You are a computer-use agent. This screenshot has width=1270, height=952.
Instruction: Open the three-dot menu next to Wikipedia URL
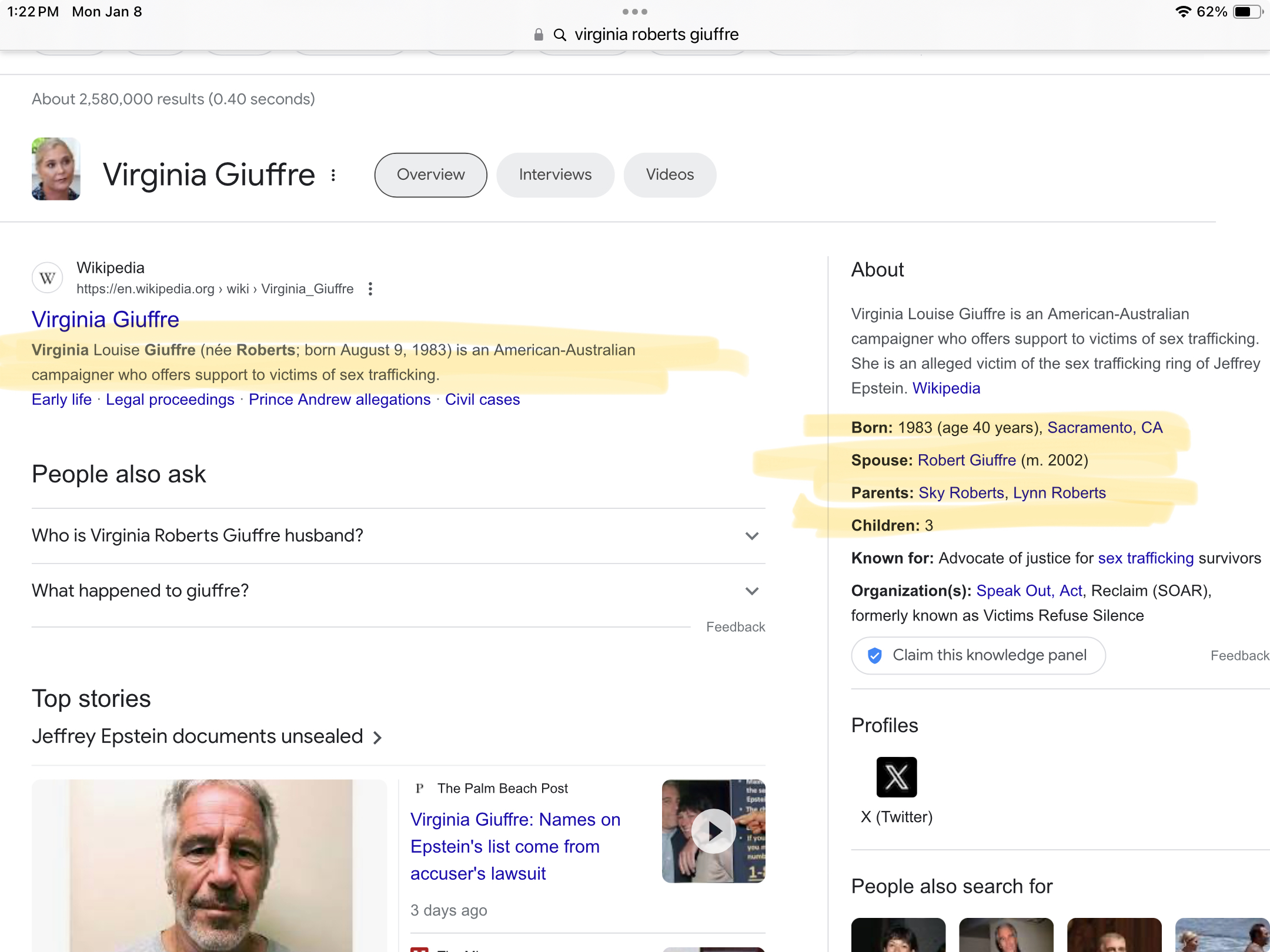click(370, 289)
